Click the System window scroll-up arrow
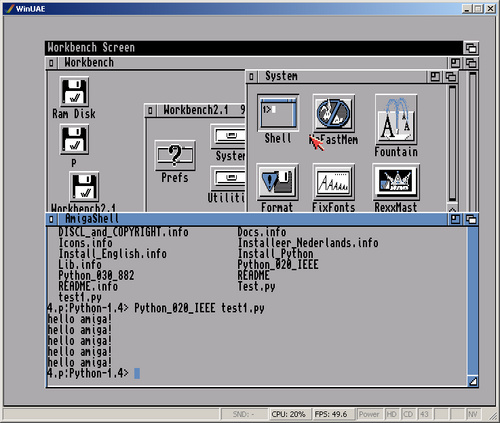The width and height of the screenshot is (500, 423). (x=452, y=209)
